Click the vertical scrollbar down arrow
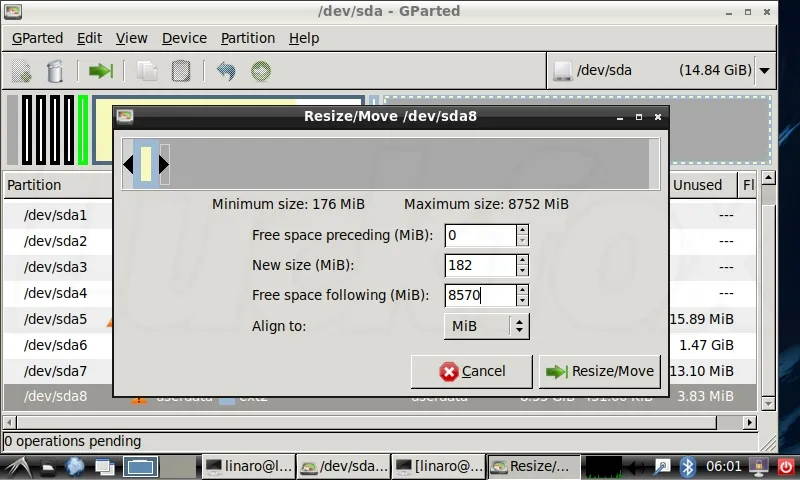This screenshot has height=480, width=800. 768,403
